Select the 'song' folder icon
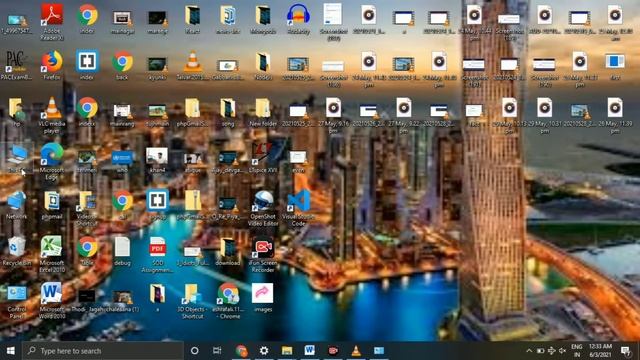 [228, 112]
